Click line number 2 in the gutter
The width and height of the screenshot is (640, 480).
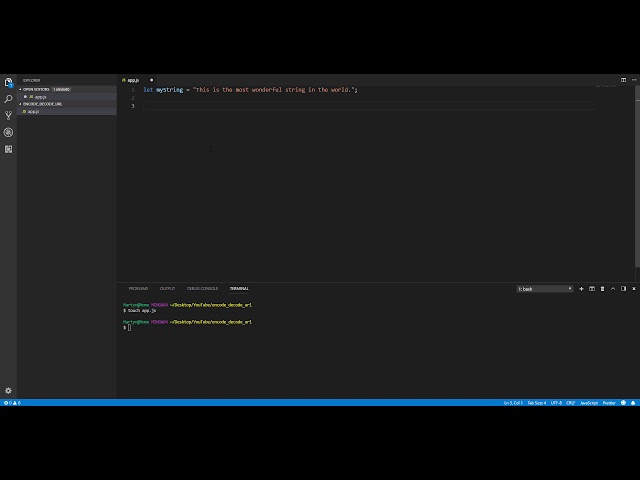click(x=133, y=98)
